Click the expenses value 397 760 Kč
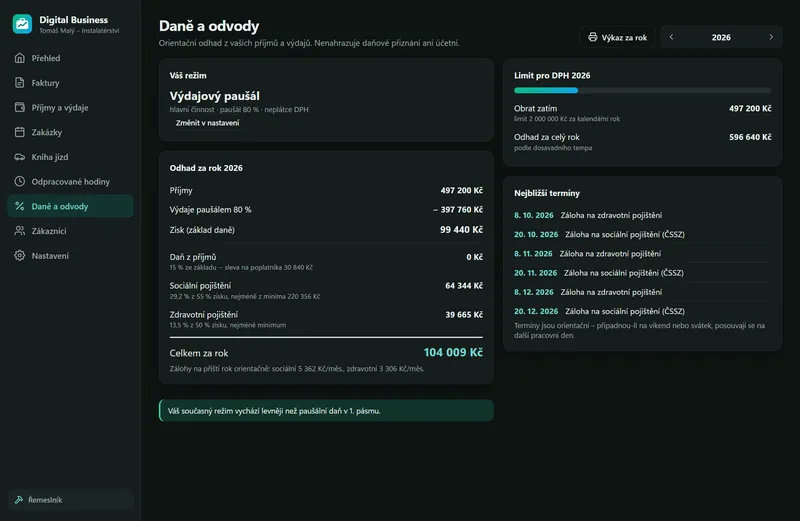Screen dimensions: 800x521 [x=458, y=210]
